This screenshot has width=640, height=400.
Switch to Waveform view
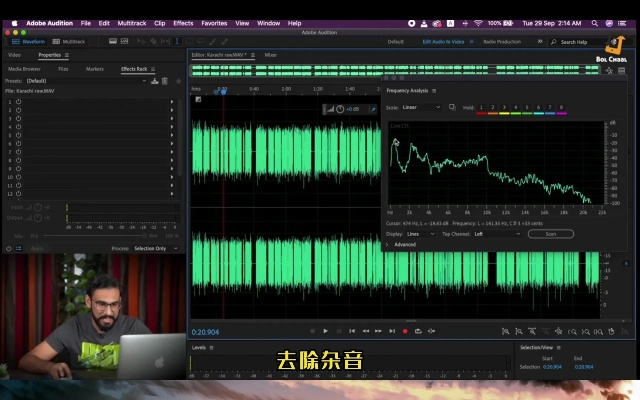29,42
